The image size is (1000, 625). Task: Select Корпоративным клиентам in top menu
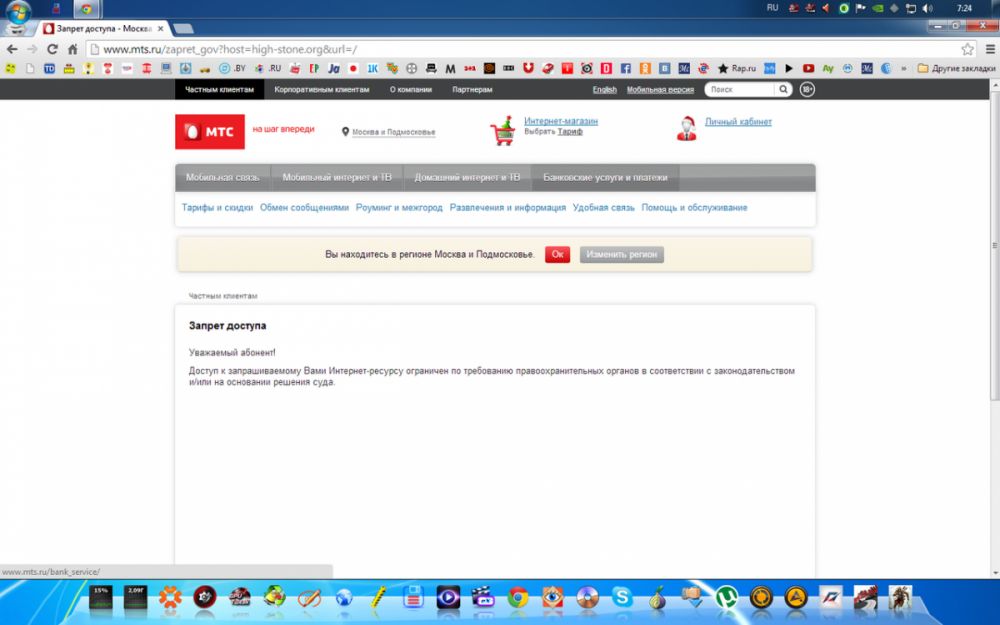pyautogui.click(x=321, y=89)
